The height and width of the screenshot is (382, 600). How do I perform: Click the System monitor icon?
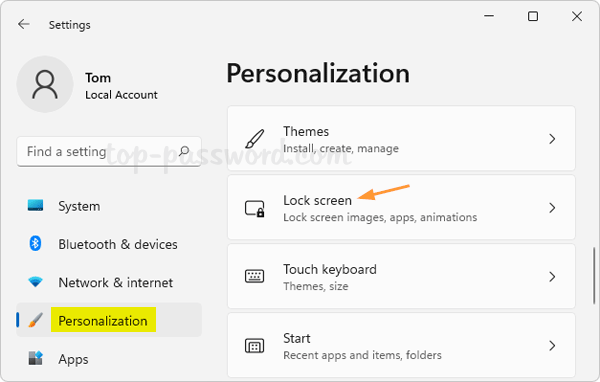(x=35, y=206)
